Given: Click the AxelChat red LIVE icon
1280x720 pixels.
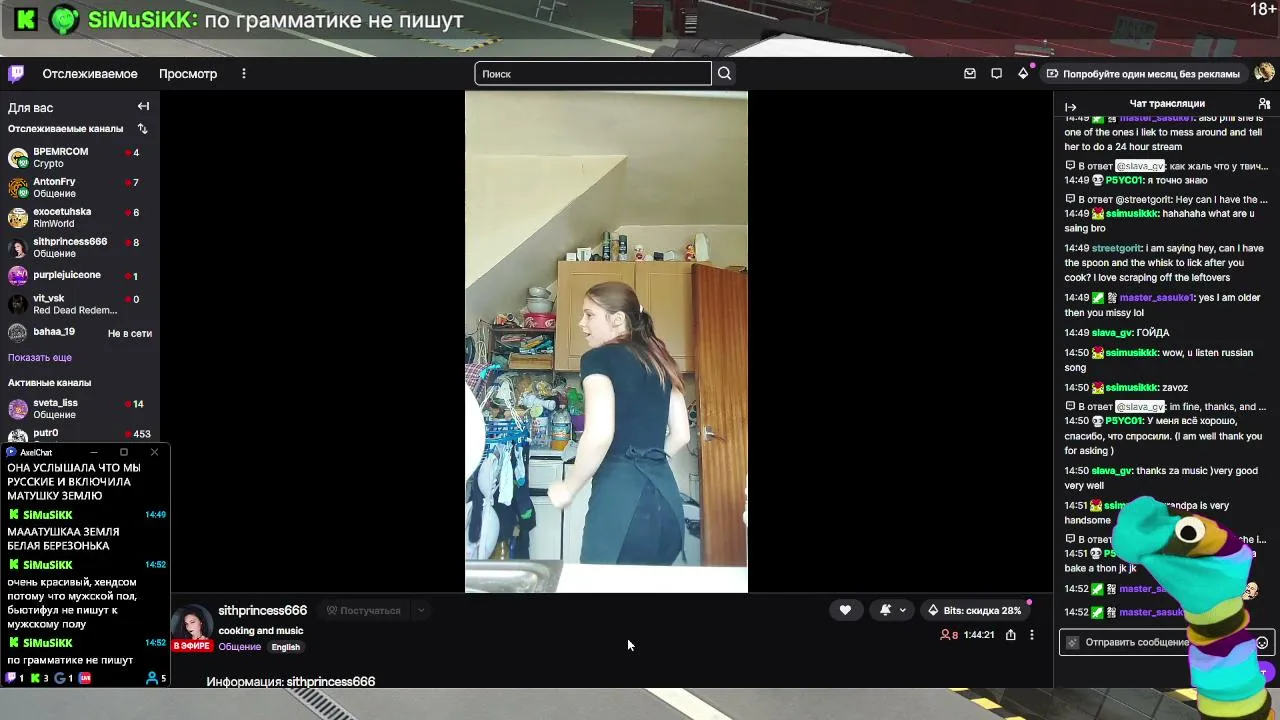Looking at the screenshot, I should (85, 678).
